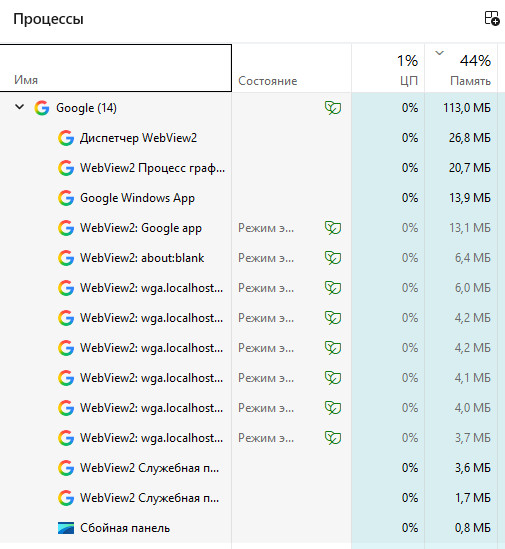Select the Сбойная панель process
The height and width of the screenshot is (549, 505).
pyautogui.click(x=252, y=528)
